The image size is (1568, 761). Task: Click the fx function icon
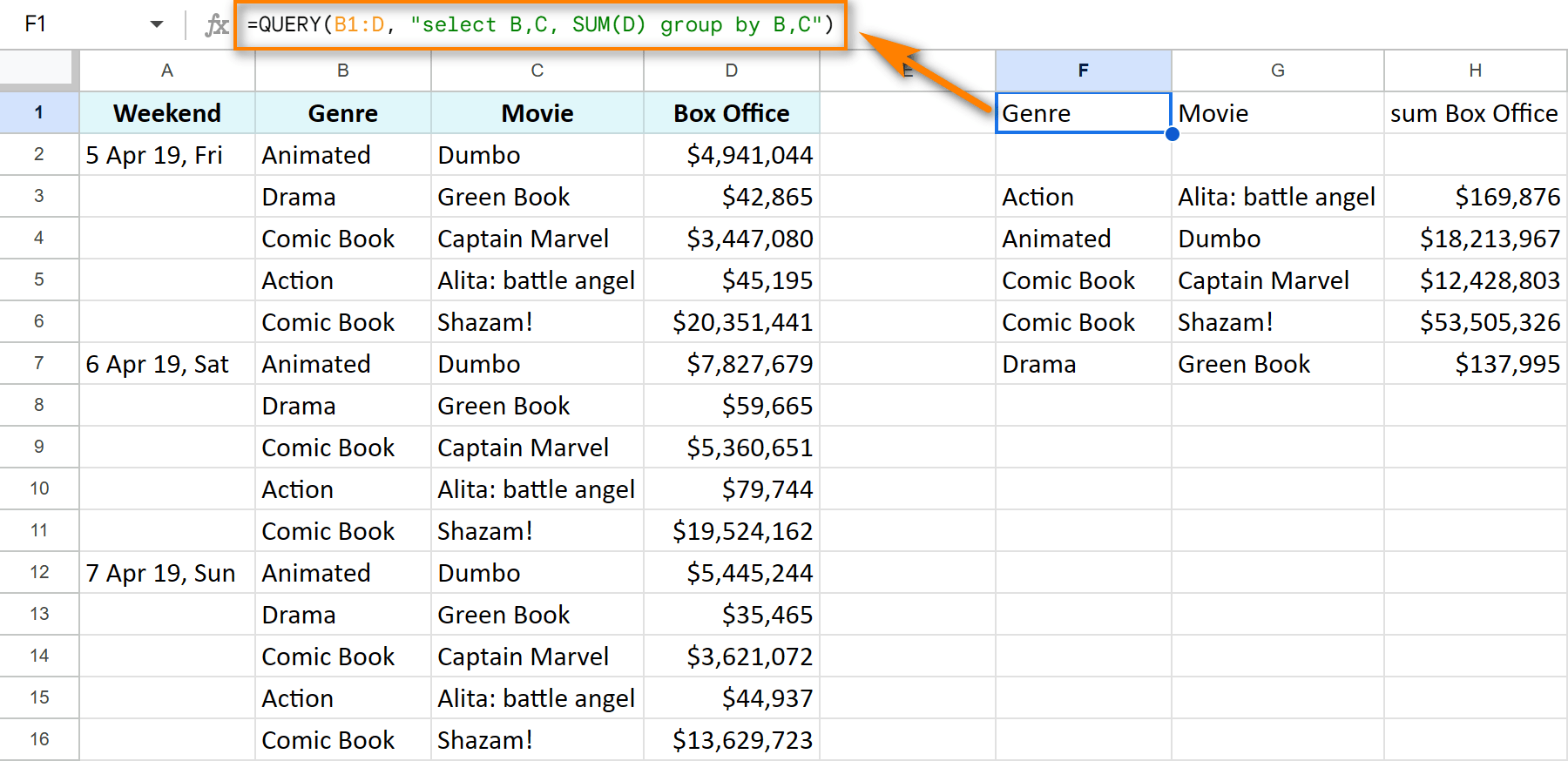pos(216,24)
